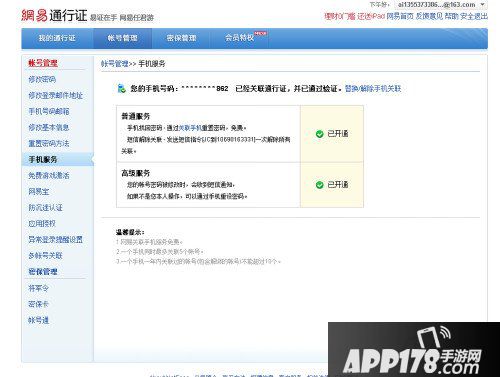Click the red 帐号管理 sidebar heading

tap(43, 63)
